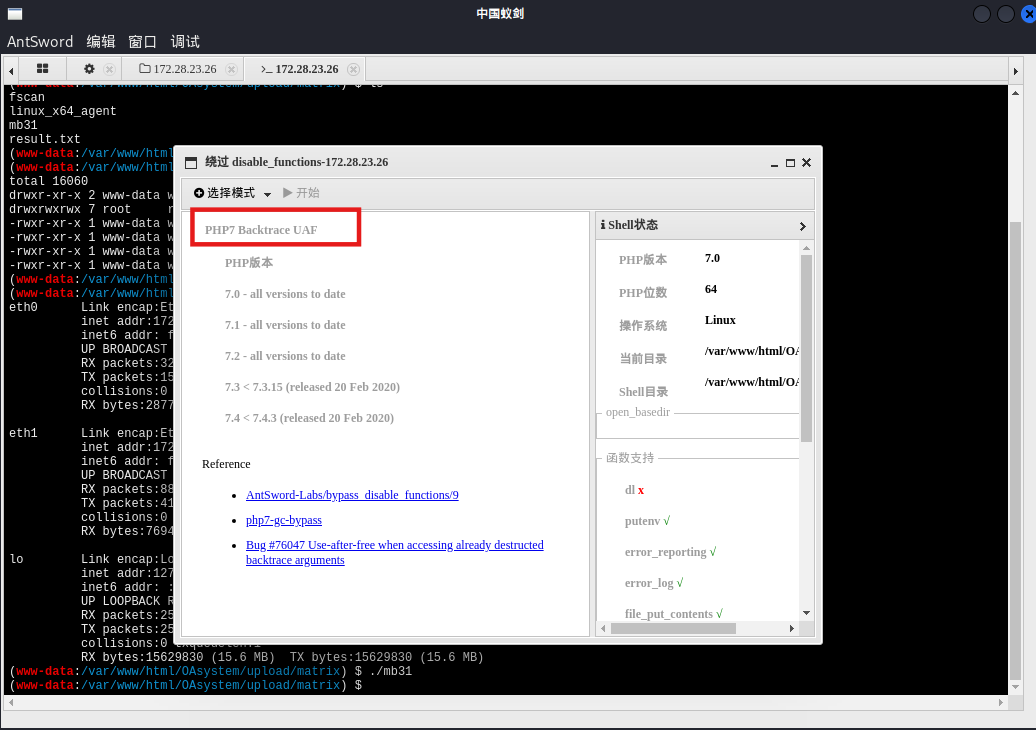
Task: Switch to the 172.28.23.26 terminal tab
Action: click(x=299, y=69)
